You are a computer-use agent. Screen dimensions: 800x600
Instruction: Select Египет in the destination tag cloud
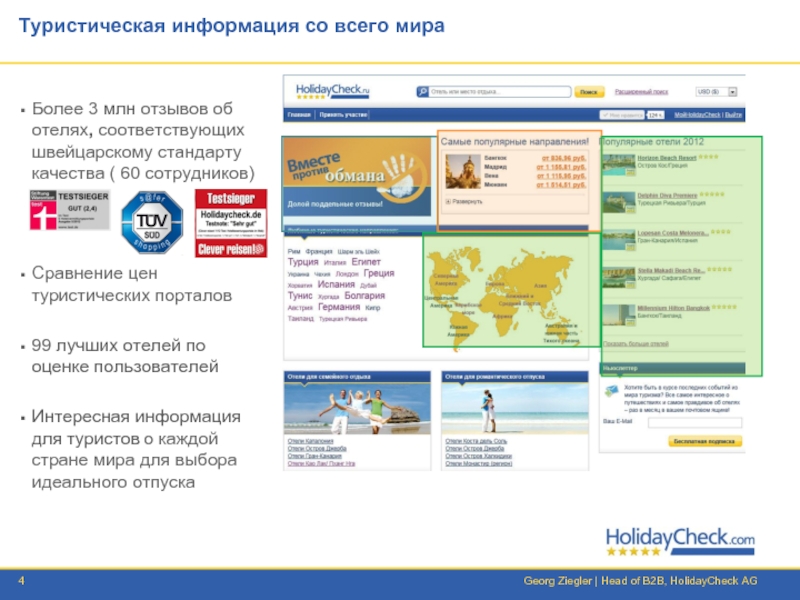coord(366,262)
